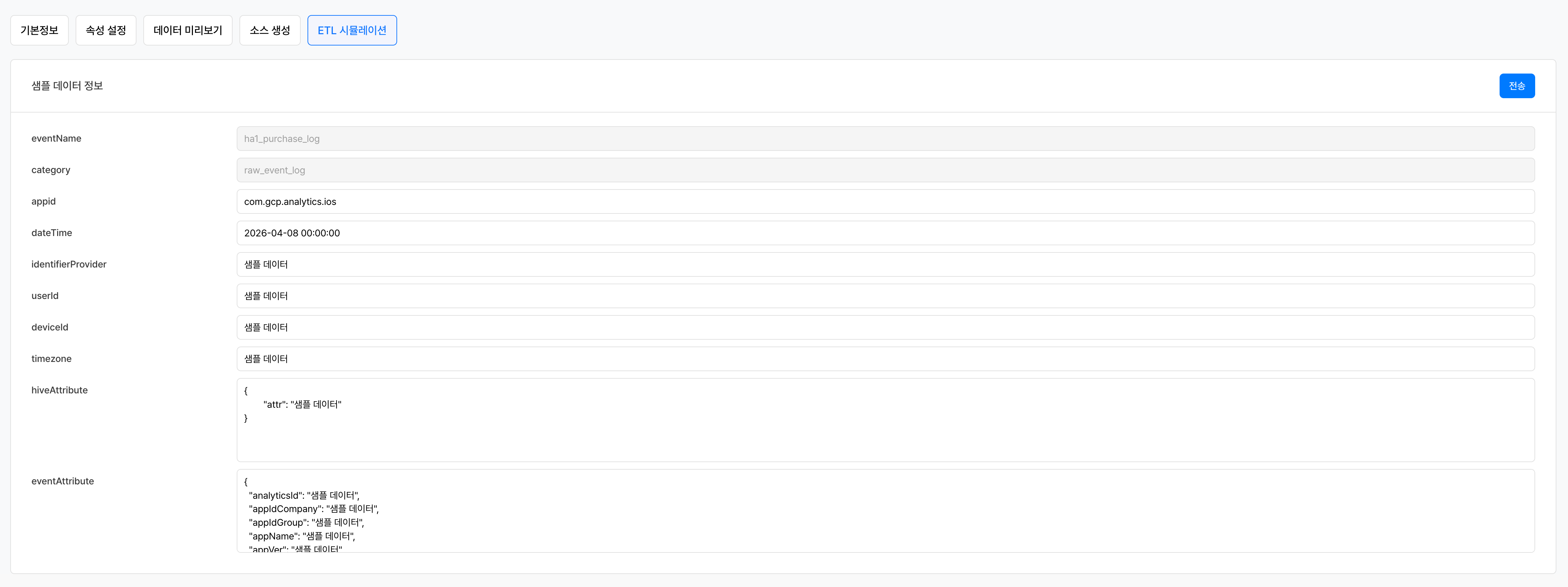The height and width of the screenshot is (587, 1568).
Task: Click the hiveAttribute field label
Action: pyautogui.click(x=60, y=390)
